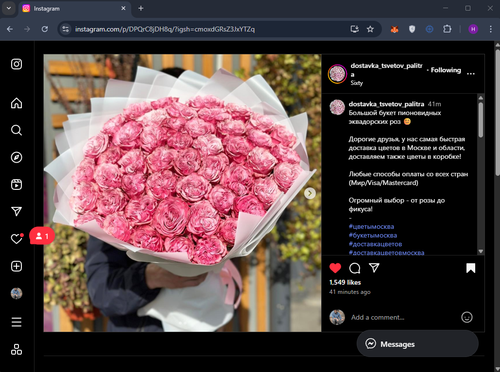The image size is (500, 372).
Task: Click install app icon in address bar
Action: point(355,29)
